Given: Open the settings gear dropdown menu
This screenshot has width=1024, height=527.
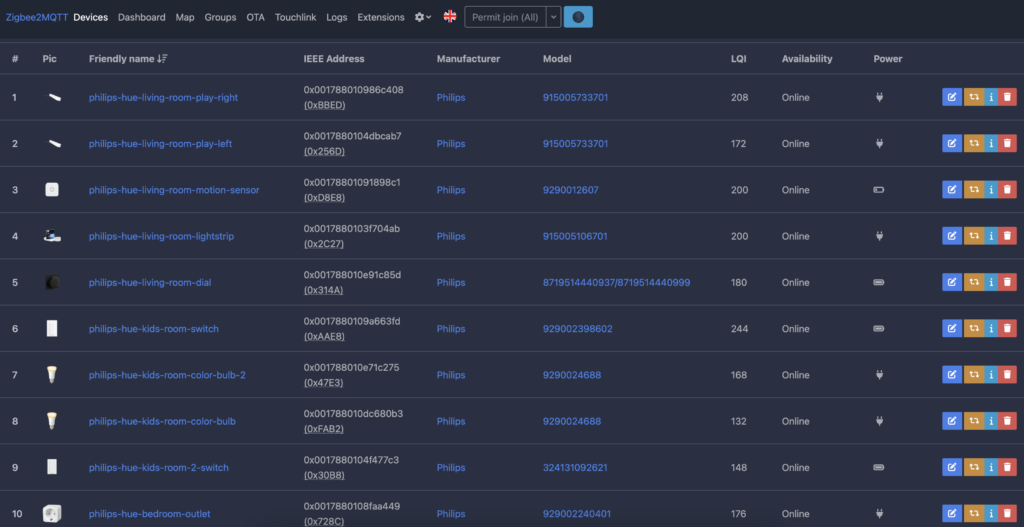Looking at the screenshot, I should click(x=424, y=17).
